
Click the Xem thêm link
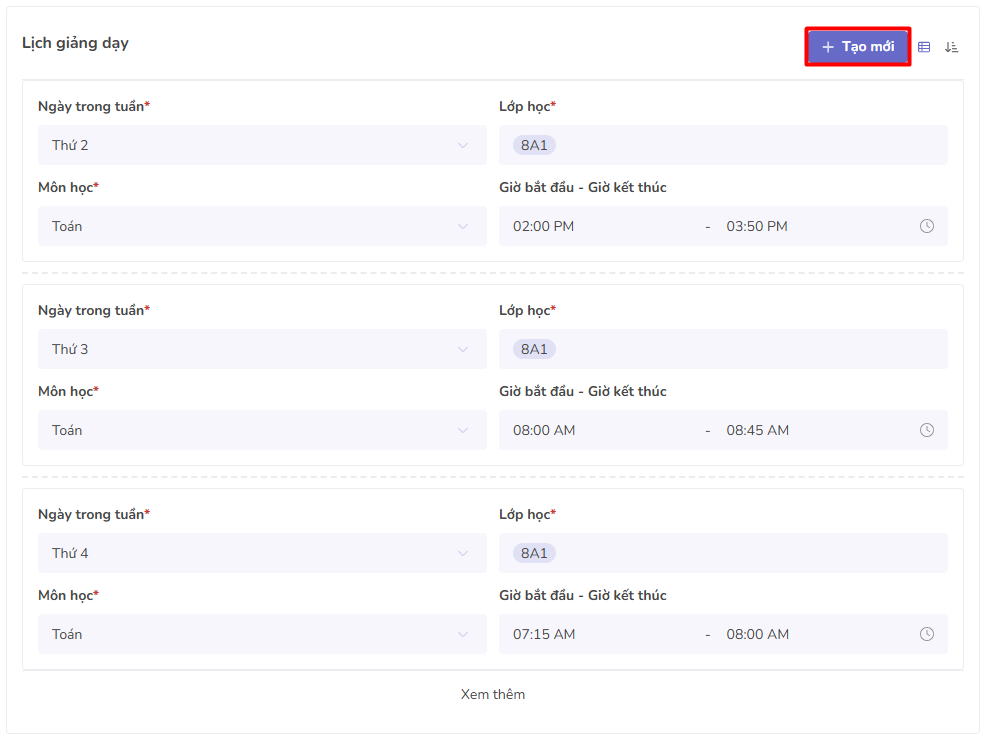click(x=492, y=694)
